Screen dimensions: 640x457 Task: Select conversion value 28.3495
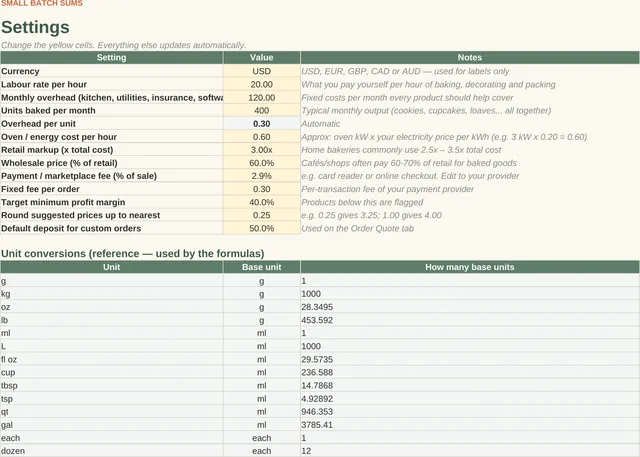(x=470, y=307)
